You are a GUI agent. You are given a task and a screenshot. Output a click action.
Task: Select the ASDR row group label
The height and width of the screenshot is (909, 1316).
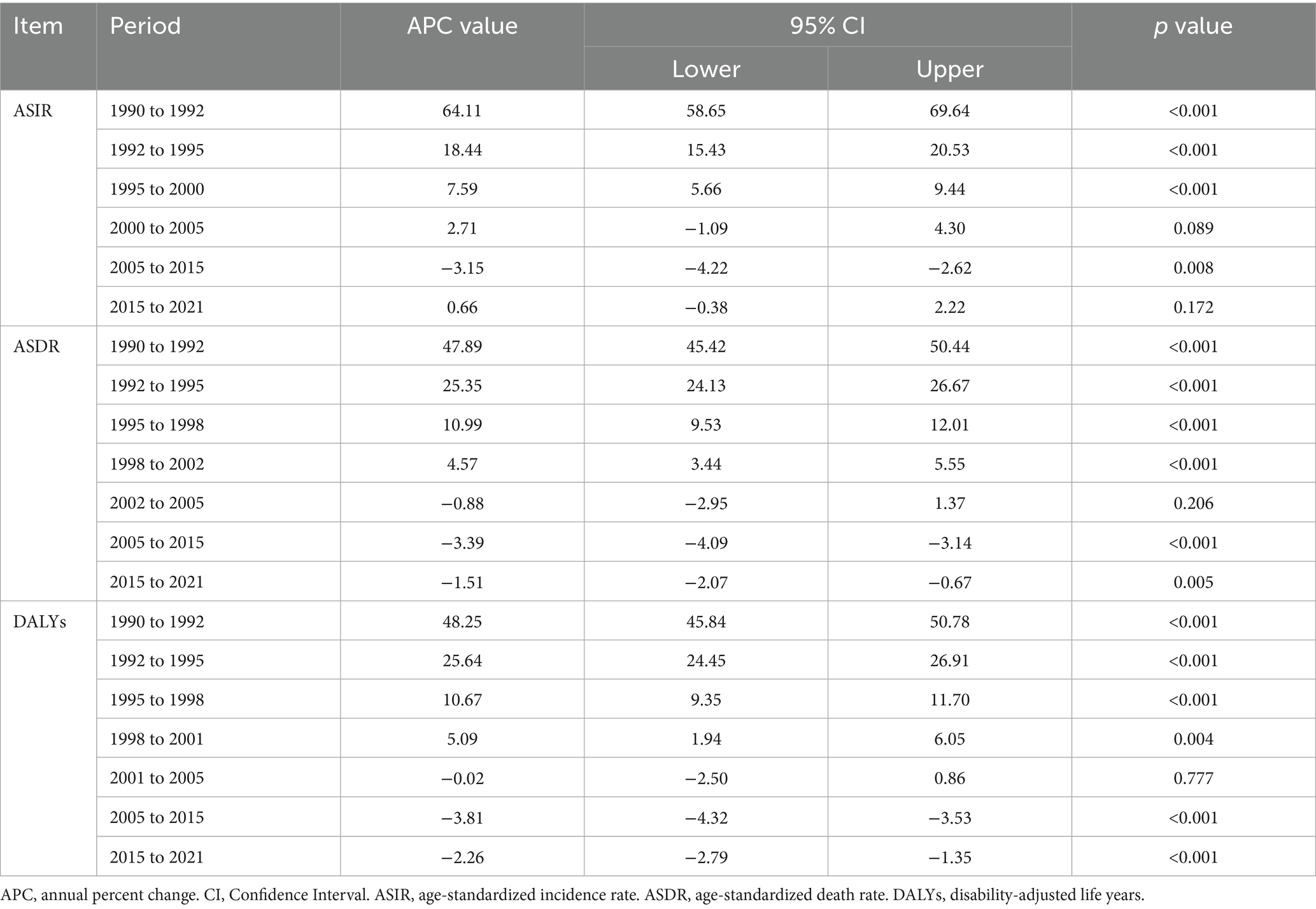point(36,347)
